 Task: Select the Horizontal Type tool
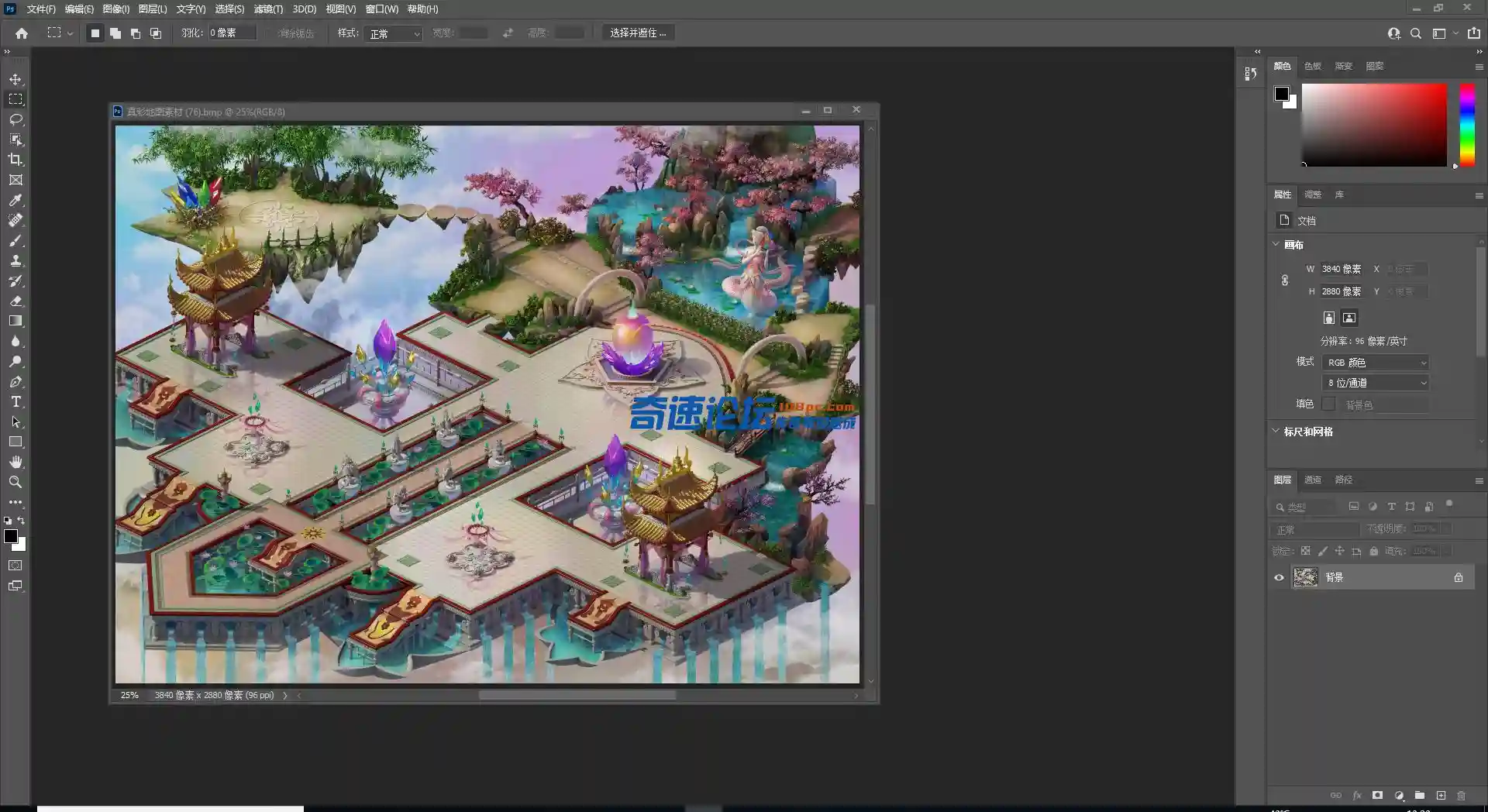(x=15, y=401)
